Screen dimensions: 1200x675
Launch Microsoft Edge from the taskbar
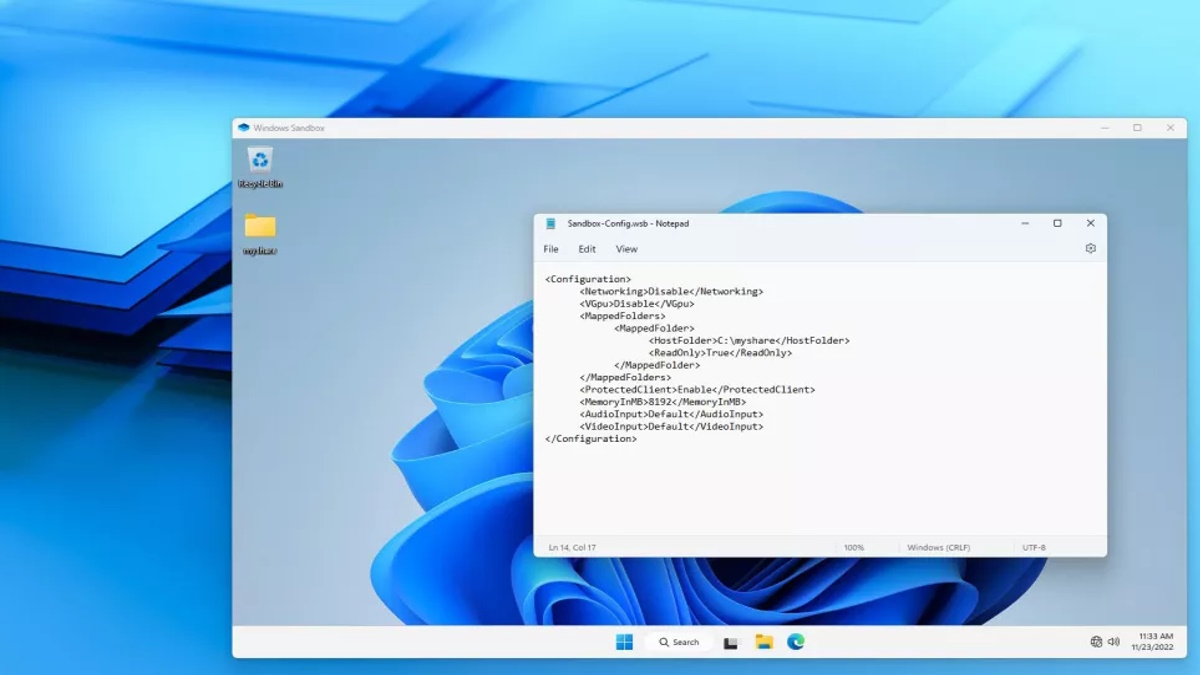[796, 642]
